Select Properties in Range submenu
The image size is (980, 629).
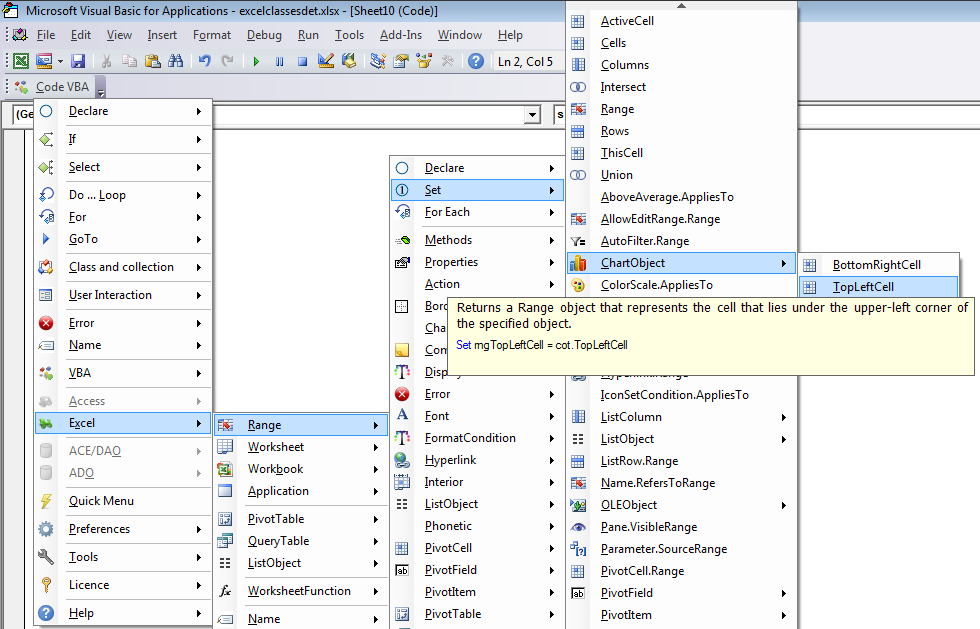[477, 262]
